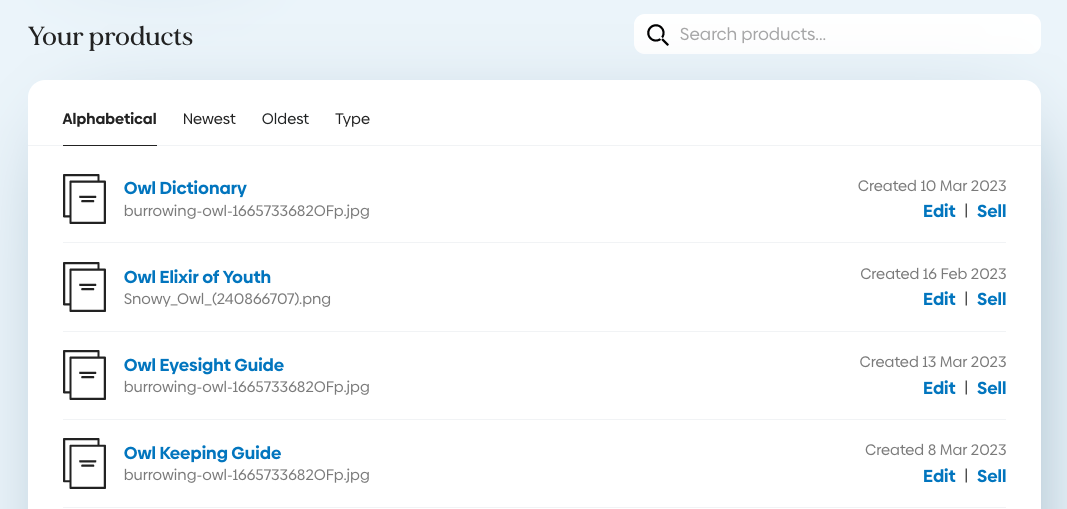
Task: Edit the Owl Dictionary product
Action: point(939,211)
